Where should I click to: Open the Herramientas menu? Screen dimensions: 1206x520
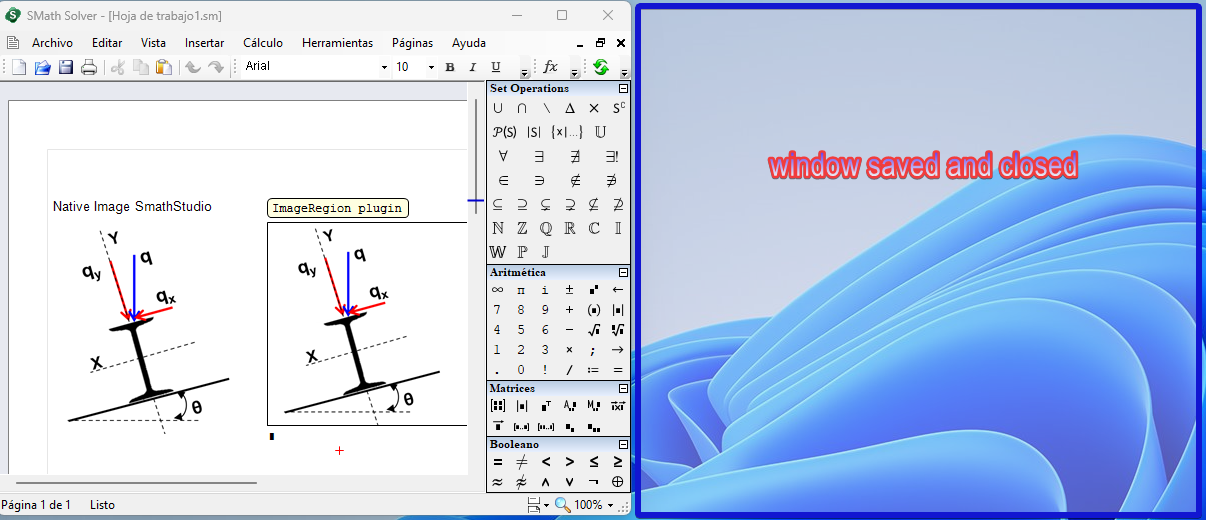(x=337, y=43)
